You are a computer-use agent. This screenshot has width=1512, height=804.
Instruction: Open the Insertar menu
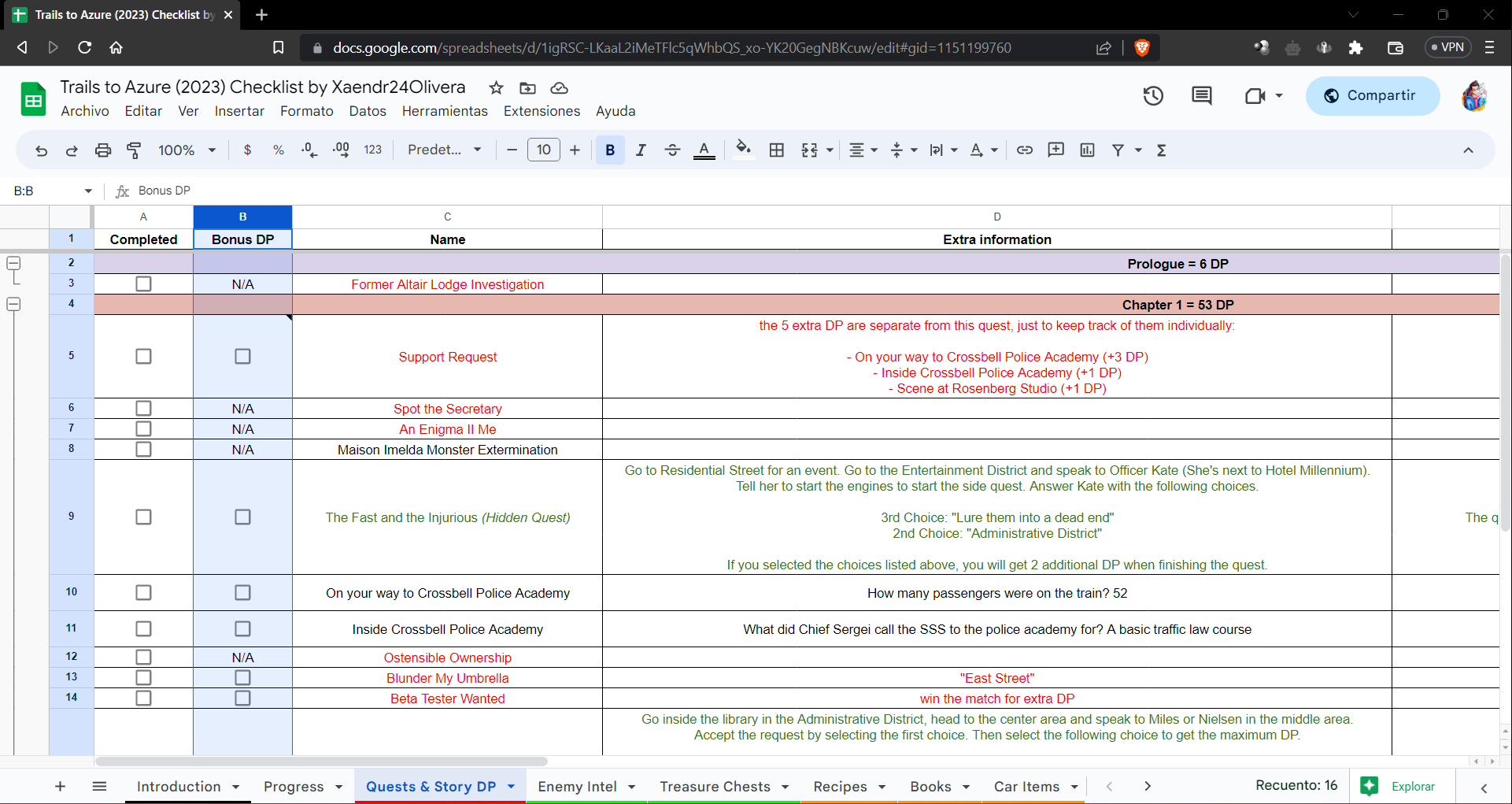click(239, 112)
